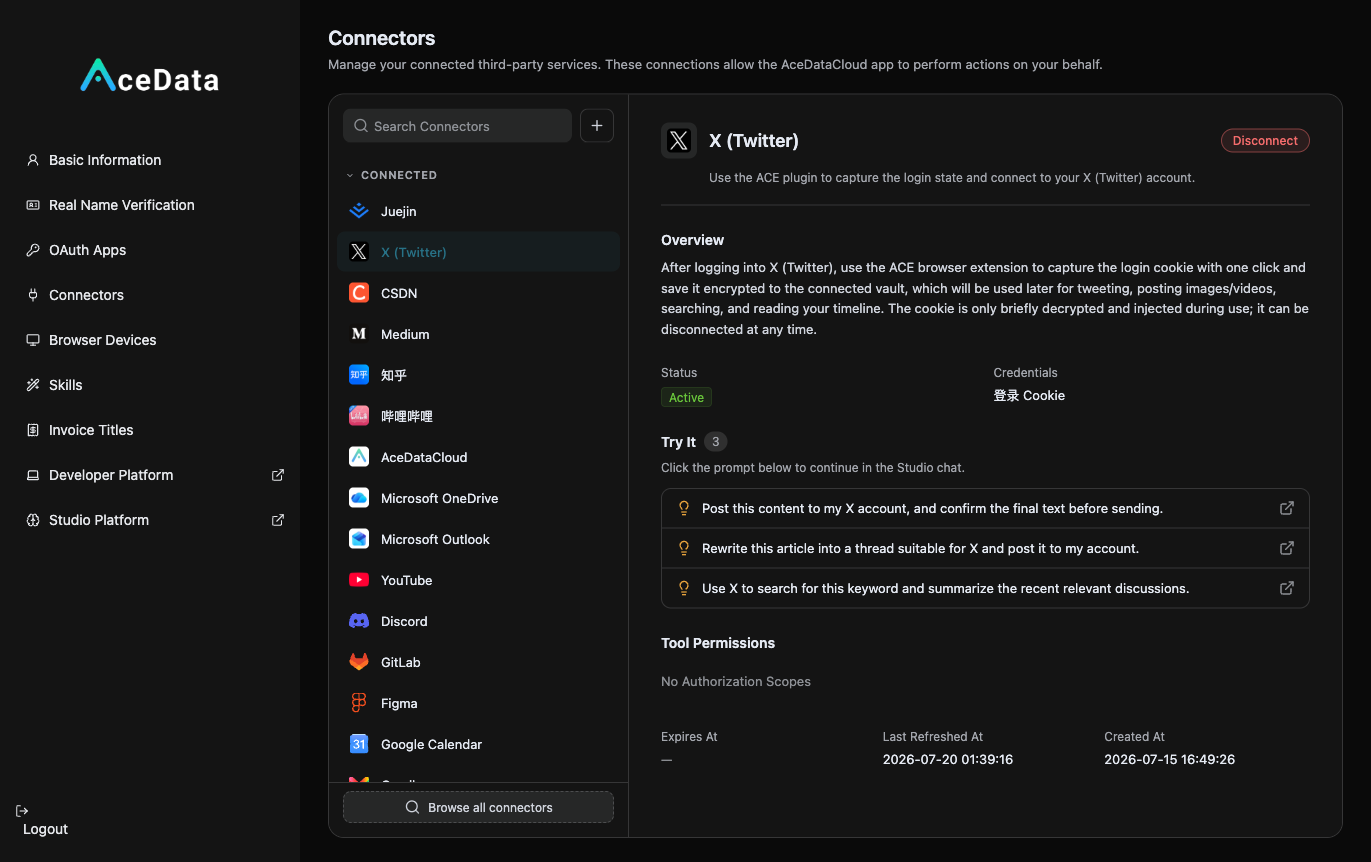1371x862 pixels.
Task: Click the CSDN connector icon
Action: (359, 293)
